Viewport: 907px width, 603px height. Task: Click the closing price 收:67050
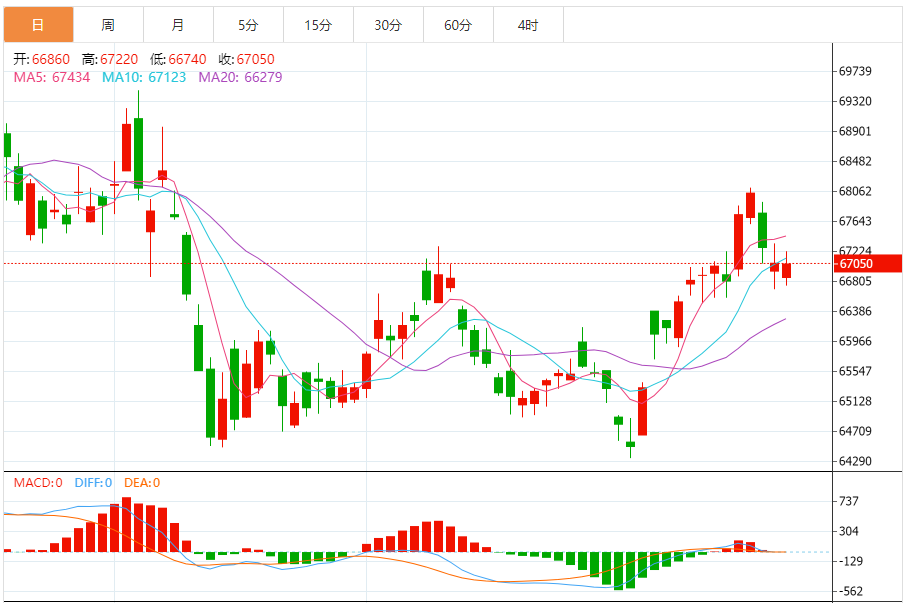(246, 59)
